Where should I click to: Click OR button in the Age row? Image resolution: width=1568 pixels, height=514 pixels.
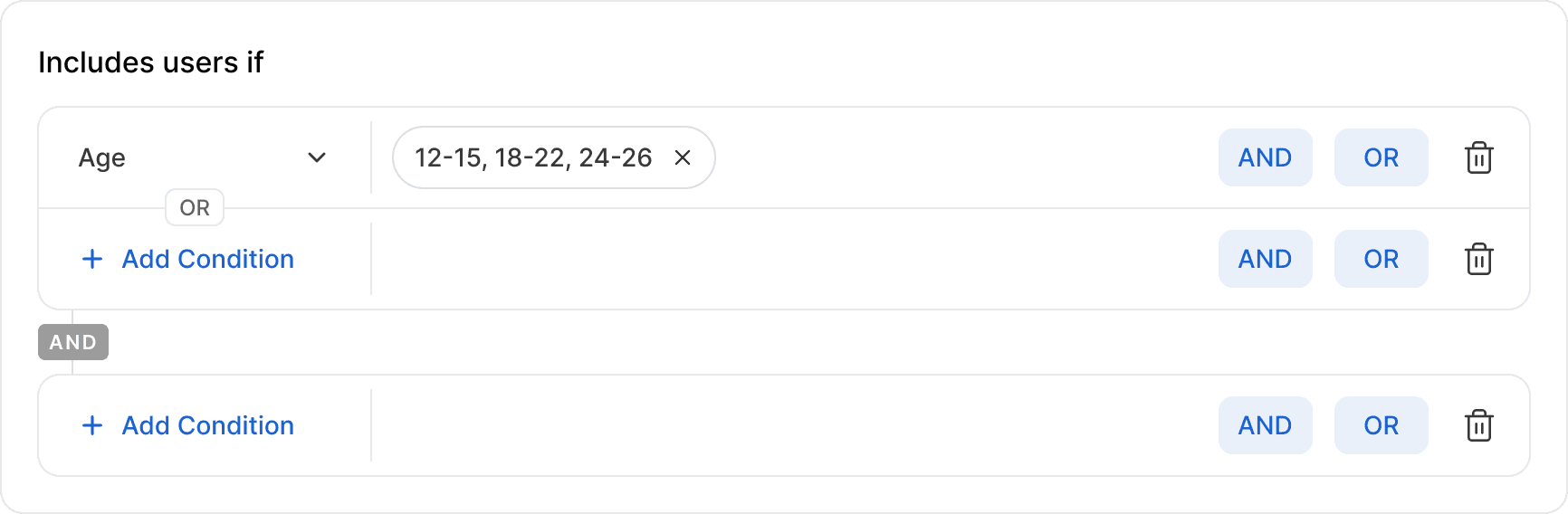pyautogui.click(x=1381, y=157)
